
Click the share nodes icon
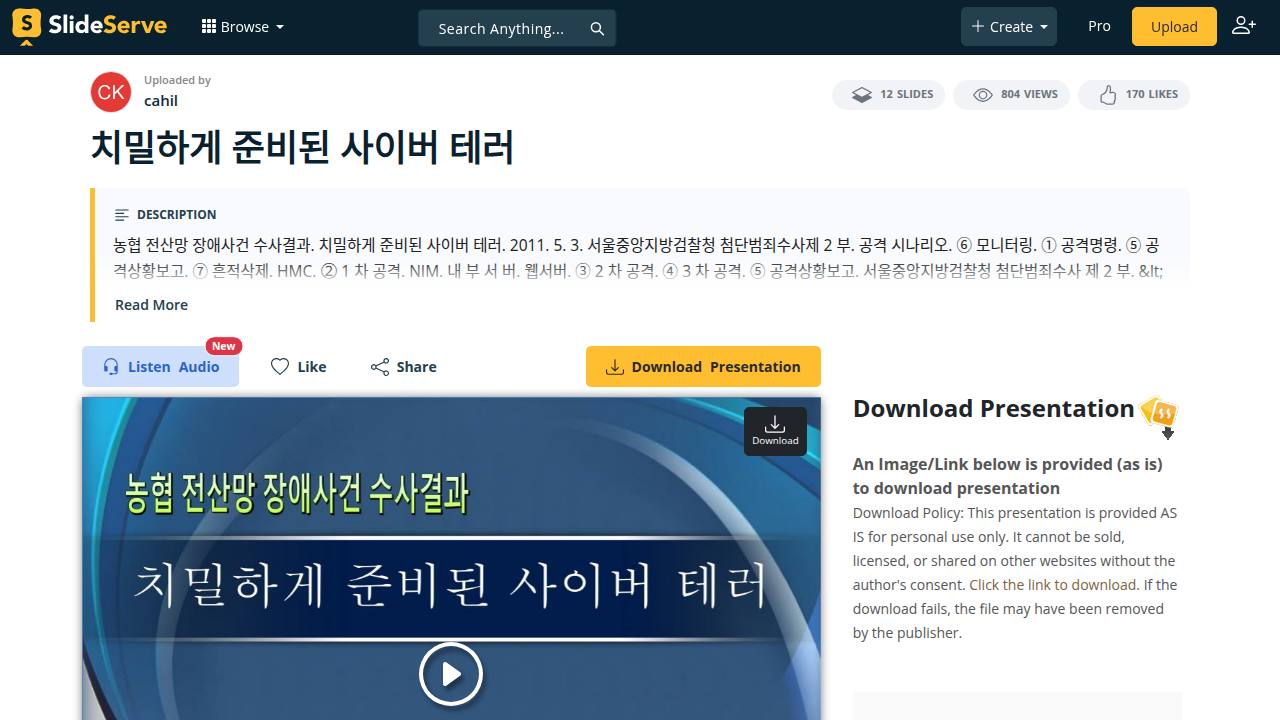coord(380,367)
